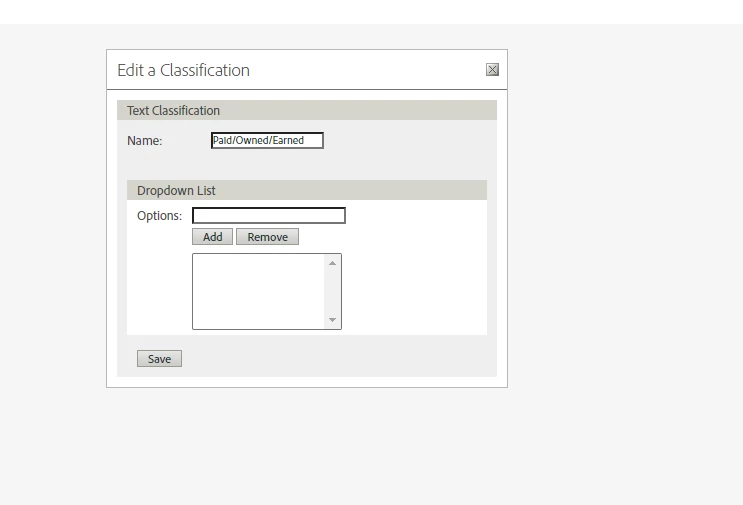Click the Edit a Classification title

tap(183, 70)
